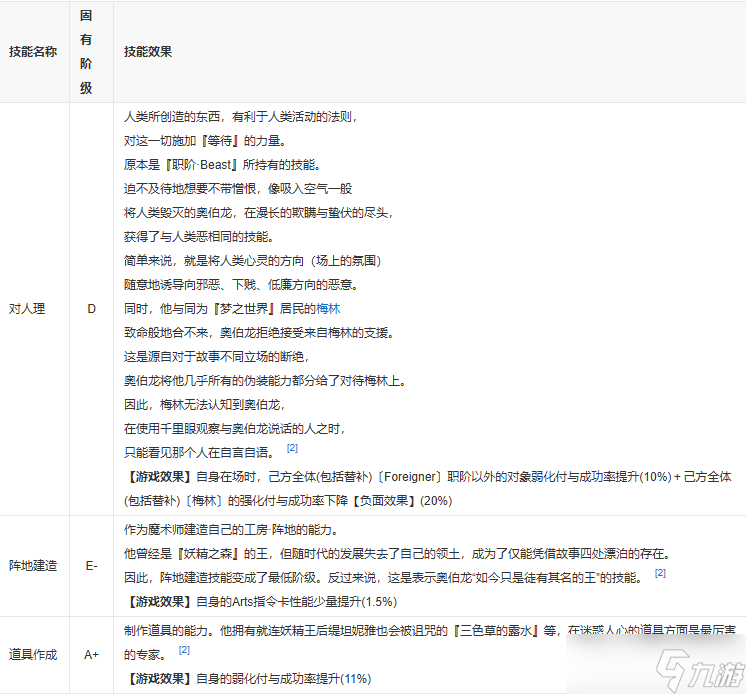The image size is (746, 694).
Task: Click the 技能名称 column header
Action: click(33, 51)
